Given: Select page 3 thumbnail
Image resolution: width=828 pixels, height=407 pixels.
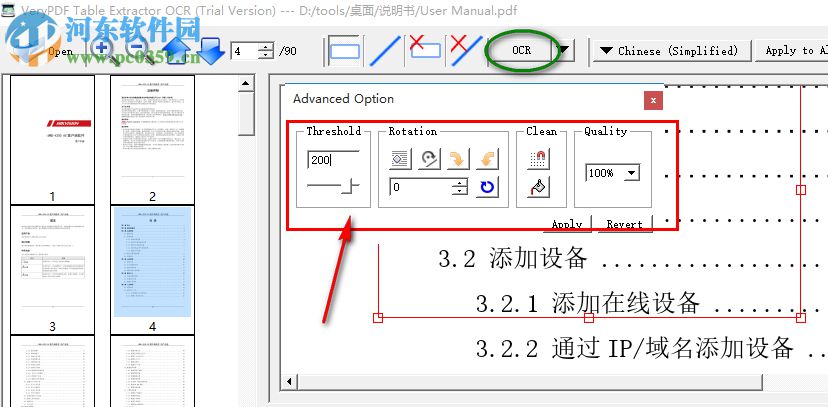Looking at the screenshot, I should point(52,270).
